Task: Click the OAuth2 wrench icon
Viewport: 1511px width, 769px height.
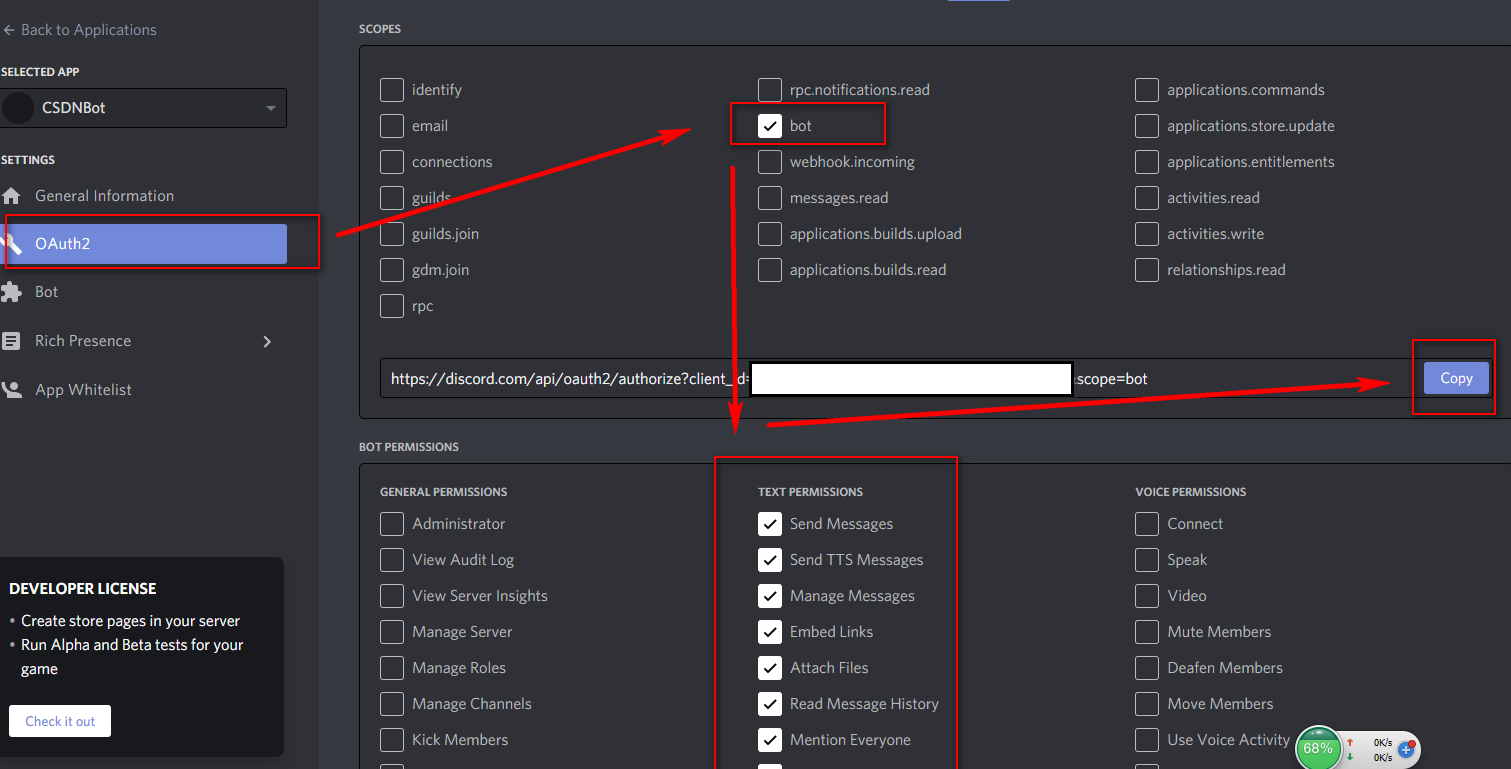Action: pyautogui.click(x=11, y=244)
